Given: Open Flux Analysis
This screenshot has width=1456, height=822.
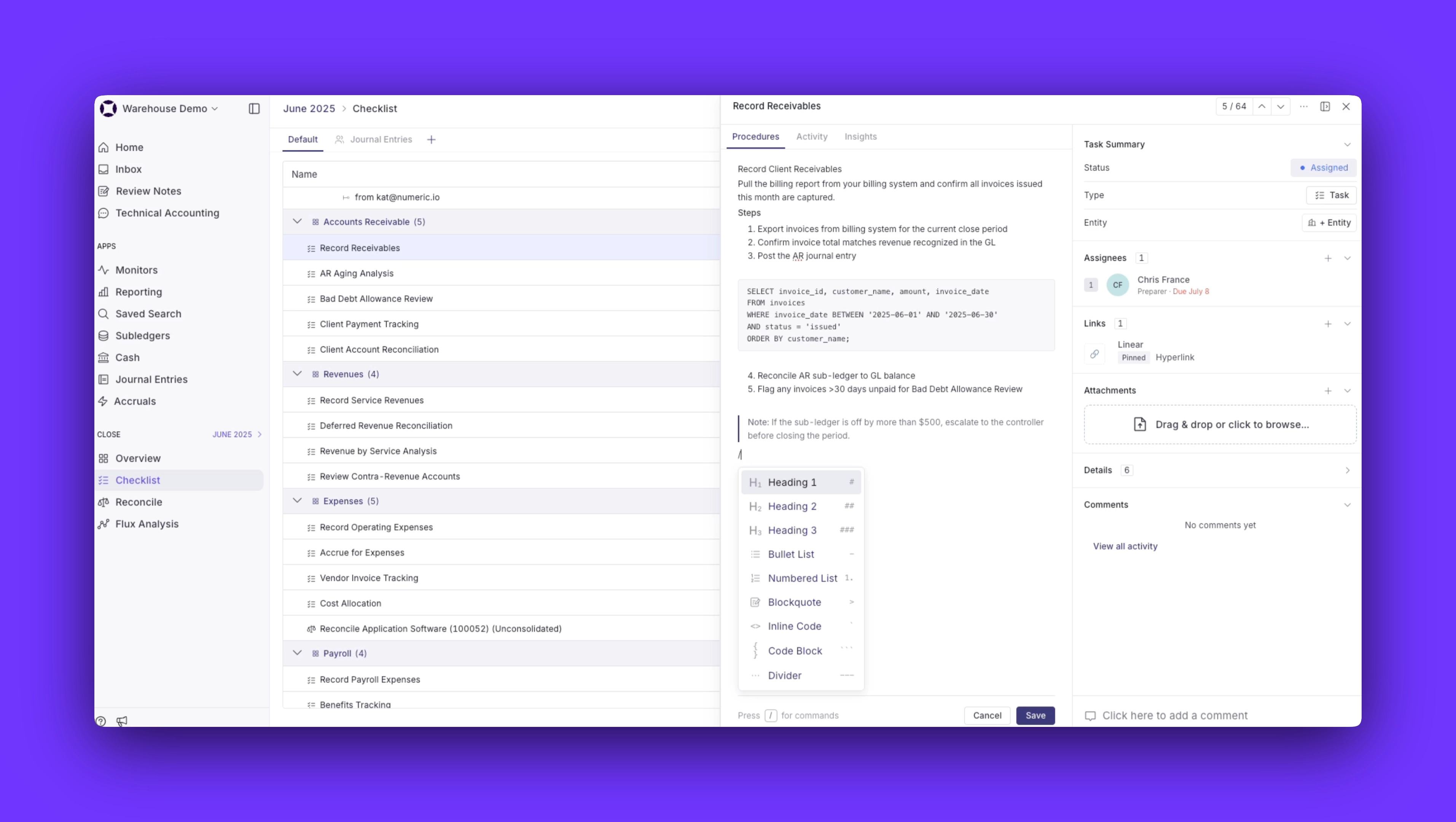Looking at the screenshot, I should (147, 524).
